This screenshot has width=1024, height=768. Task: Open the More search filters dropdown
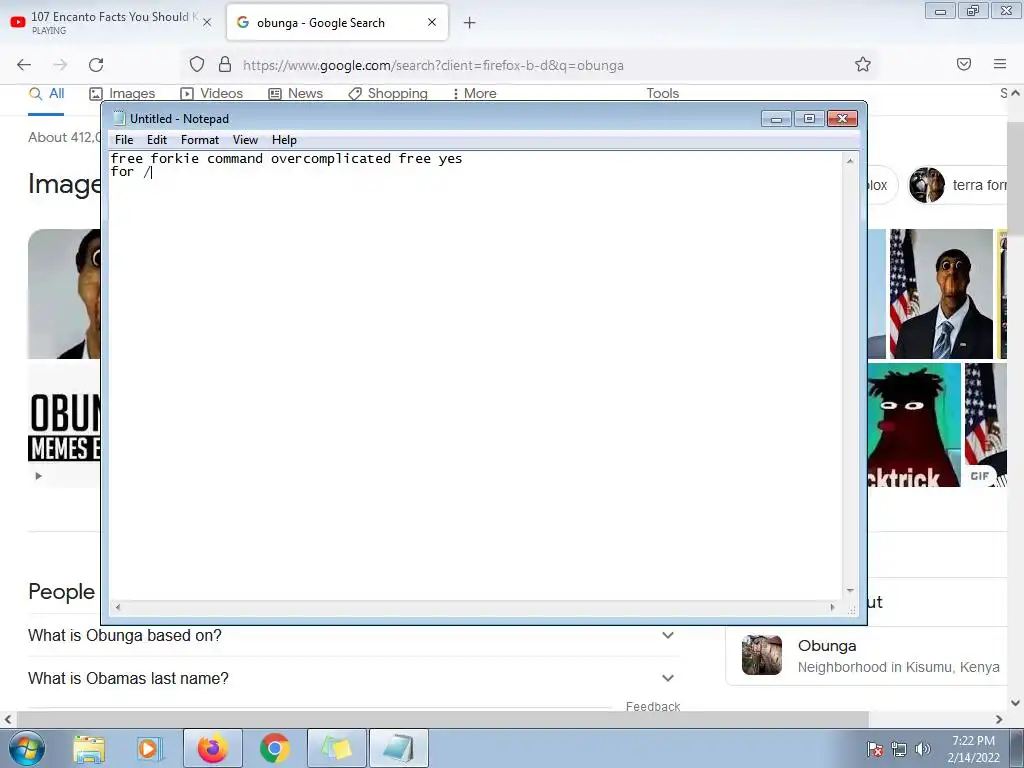[475, 94]
